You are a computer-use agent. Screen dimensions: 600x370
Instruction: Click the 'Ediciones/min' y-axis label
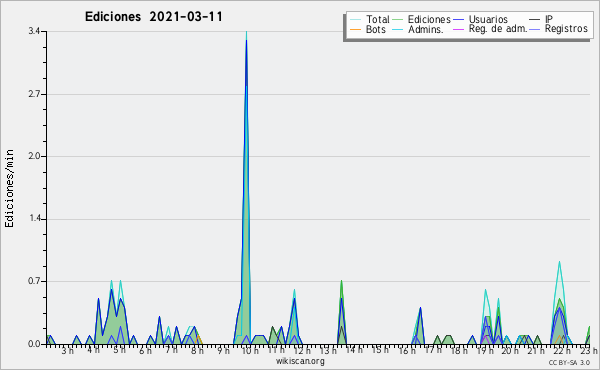(9, 189)
